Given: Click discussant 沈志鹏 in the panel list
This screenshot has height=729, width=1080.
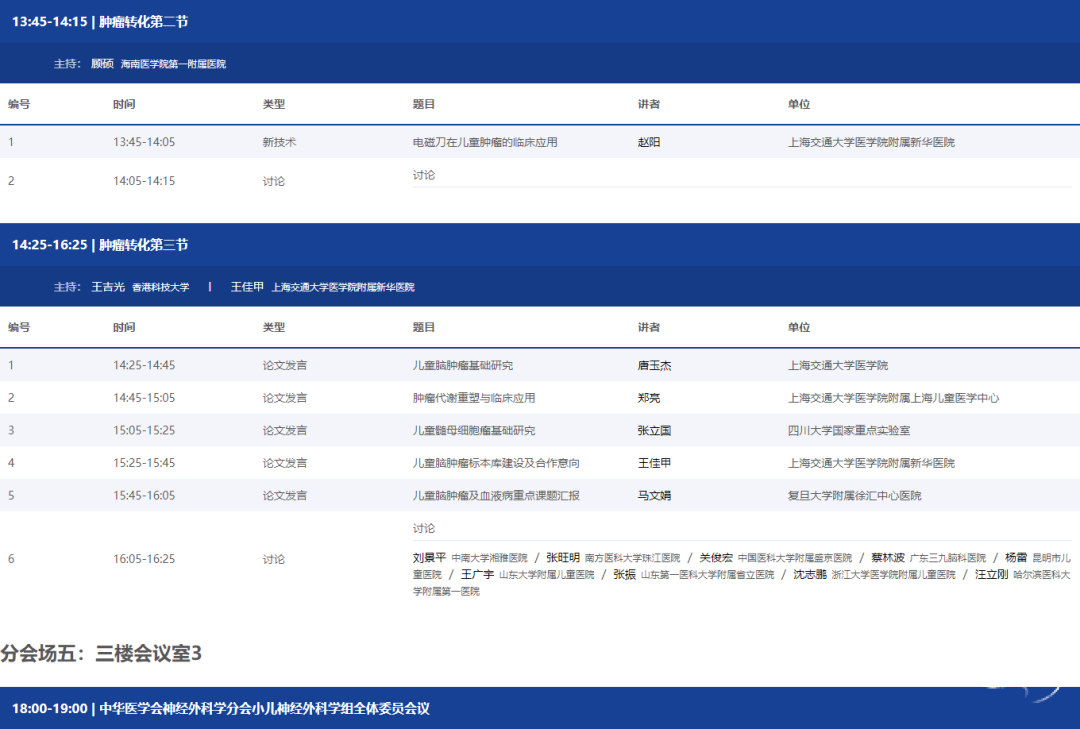Looking at the screenshot, I should (810, 575).
